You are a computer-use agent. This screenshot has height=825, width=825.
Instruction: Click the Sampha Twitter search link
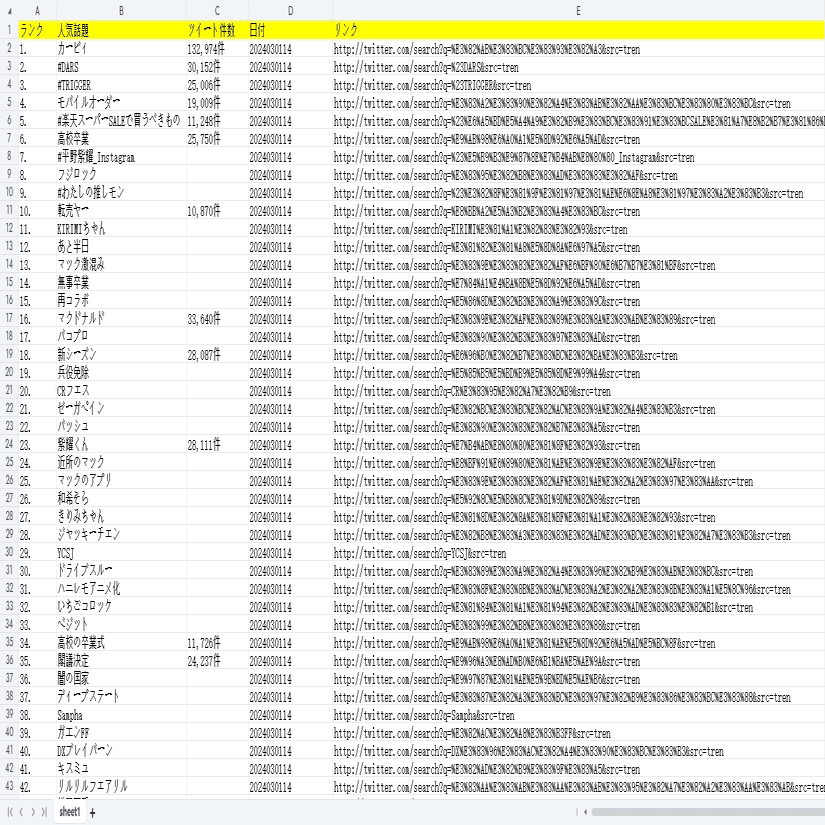pyautogui.click(x=424, y=715)
